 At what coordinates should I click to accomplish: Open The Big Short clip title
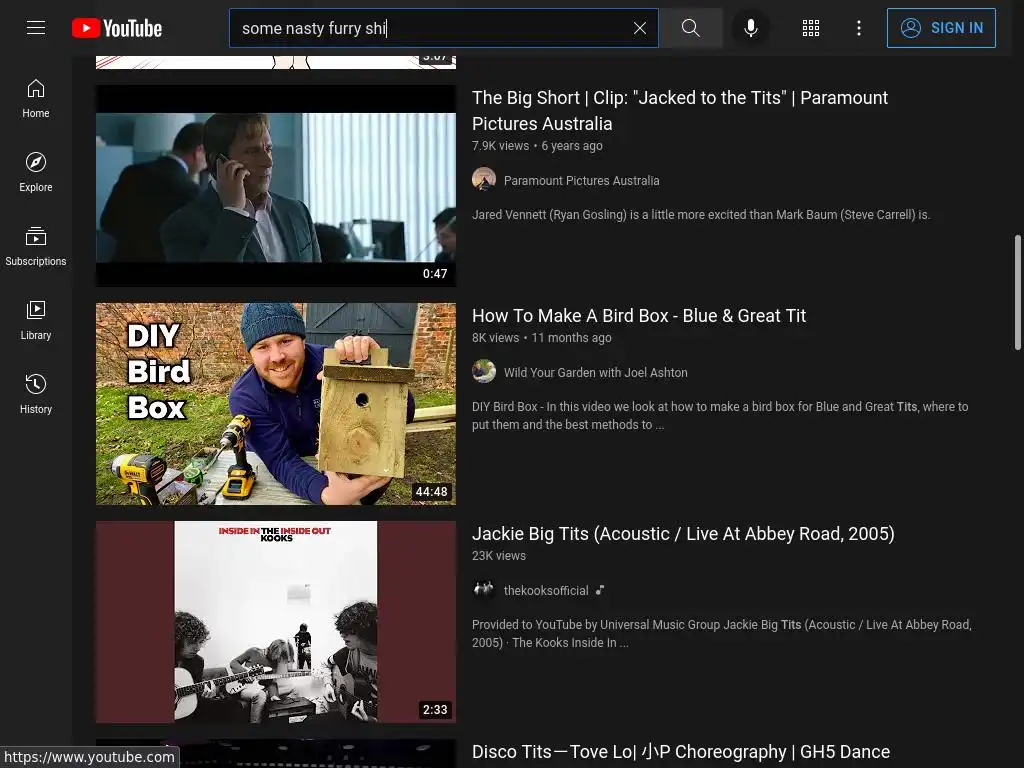click(x=680, y=110)
